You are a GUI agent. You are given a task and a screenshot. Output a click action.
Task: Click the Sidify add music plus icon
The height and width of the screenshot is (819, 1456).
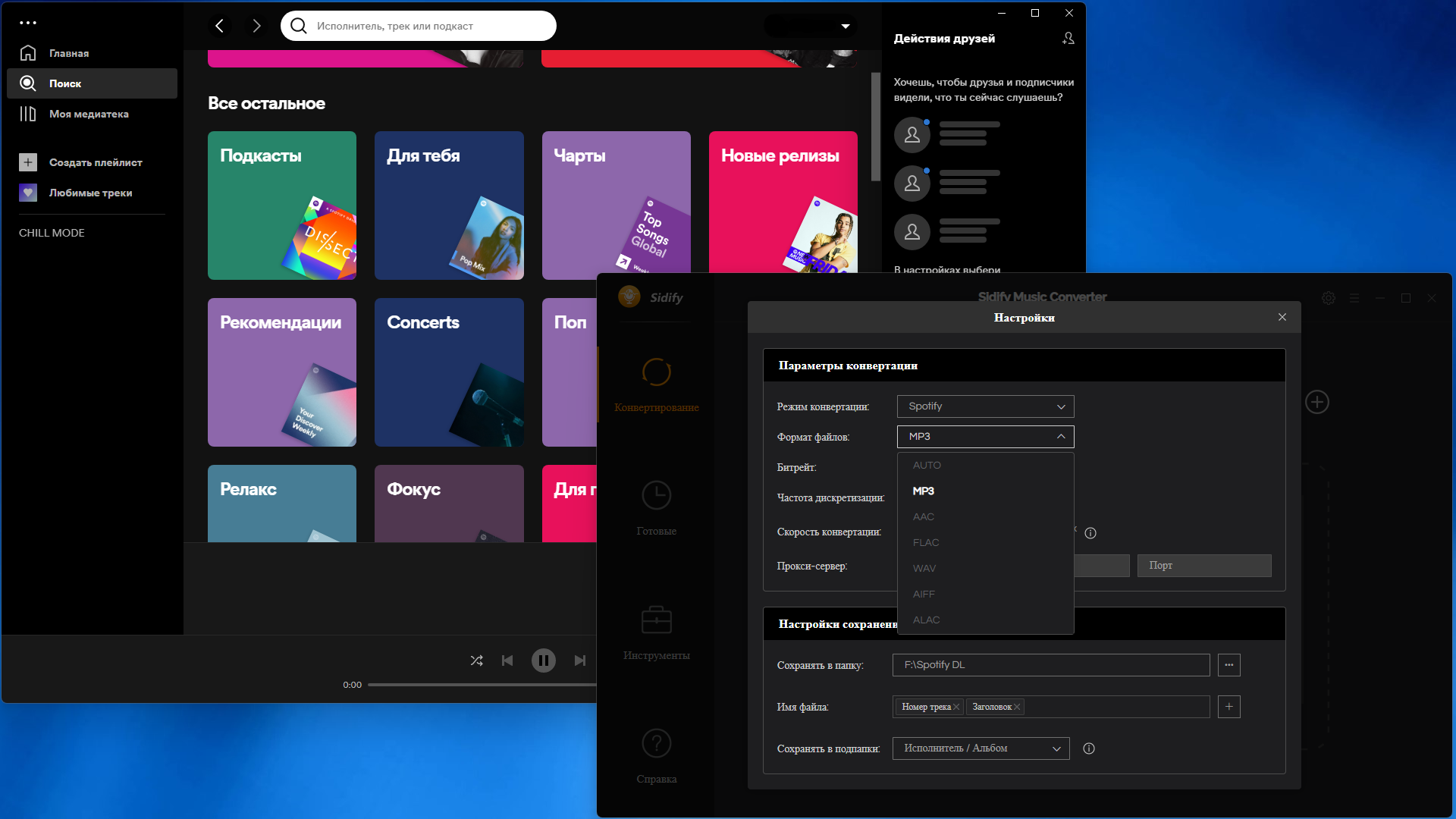(1317, 402)
